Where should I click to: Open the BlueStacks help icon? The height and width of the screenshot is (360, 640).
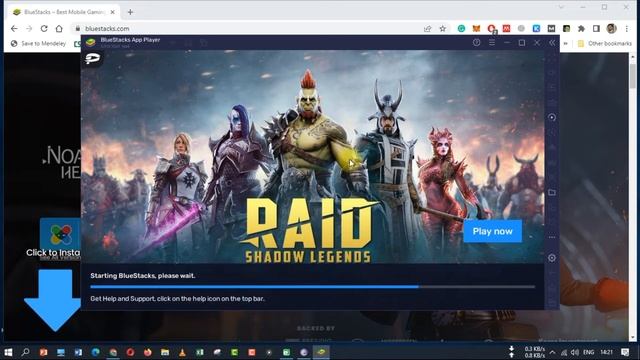point(476,42)
